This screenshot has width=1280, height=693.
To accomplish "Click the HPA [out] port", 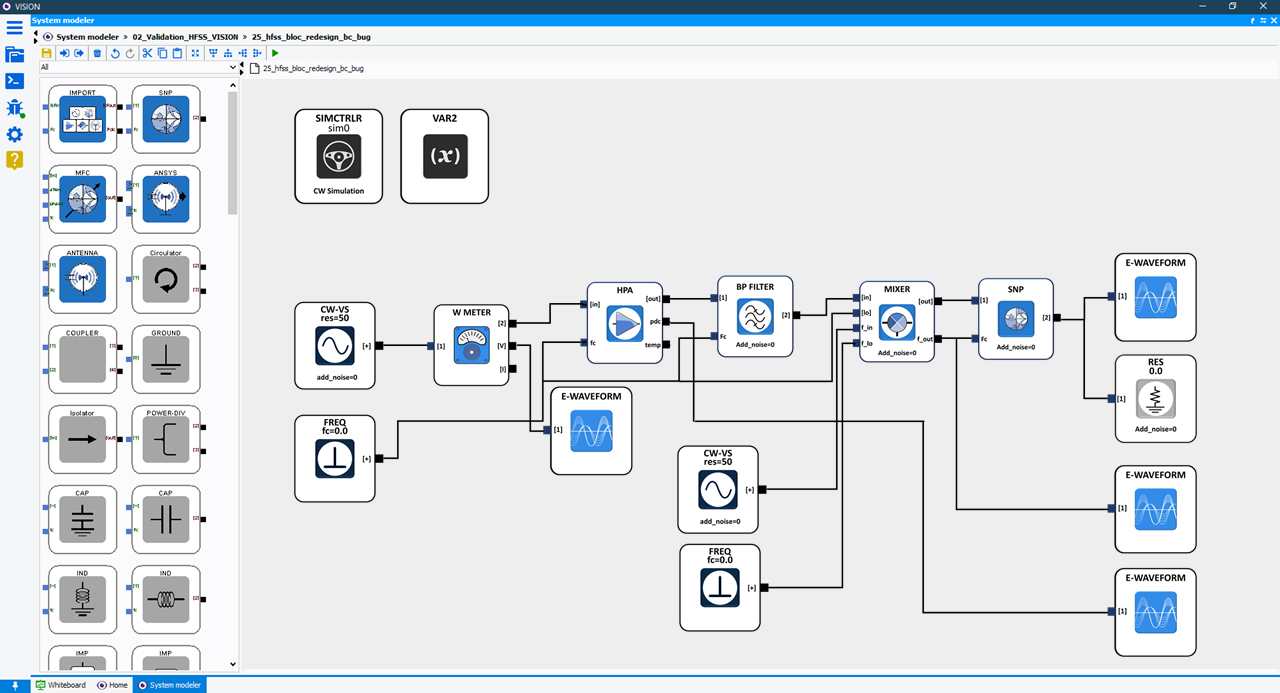I will [667, 298].
